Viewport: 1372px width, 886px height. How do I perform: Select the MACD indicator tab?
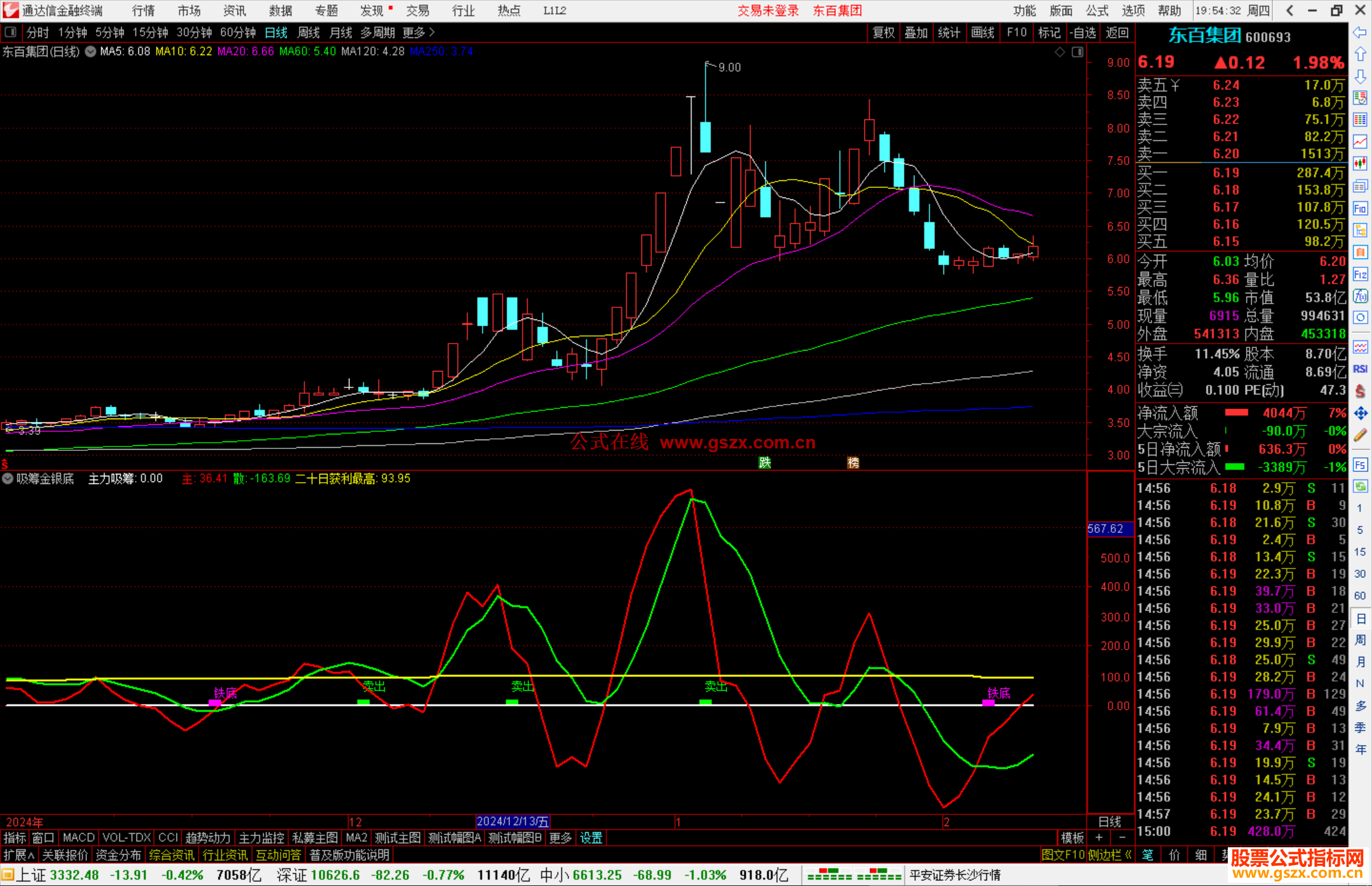79,838
